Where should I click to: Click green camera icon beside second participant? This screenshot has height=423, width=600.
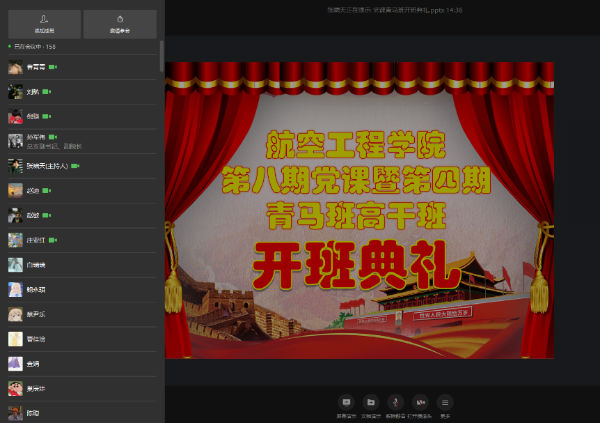coord(47,91)
